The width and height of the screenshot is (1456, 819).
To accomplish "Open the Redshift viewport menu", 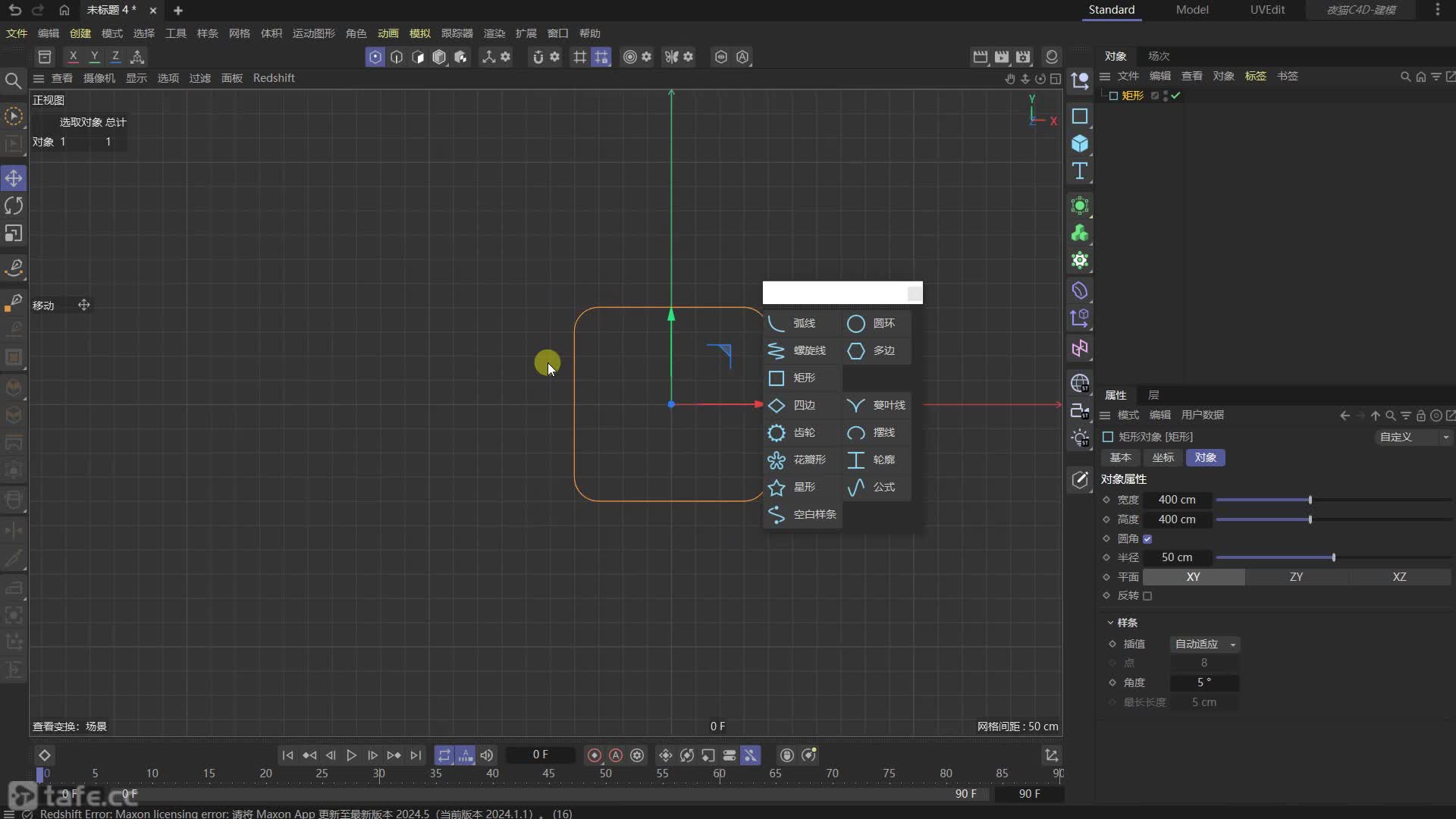I will pos(274,78).
